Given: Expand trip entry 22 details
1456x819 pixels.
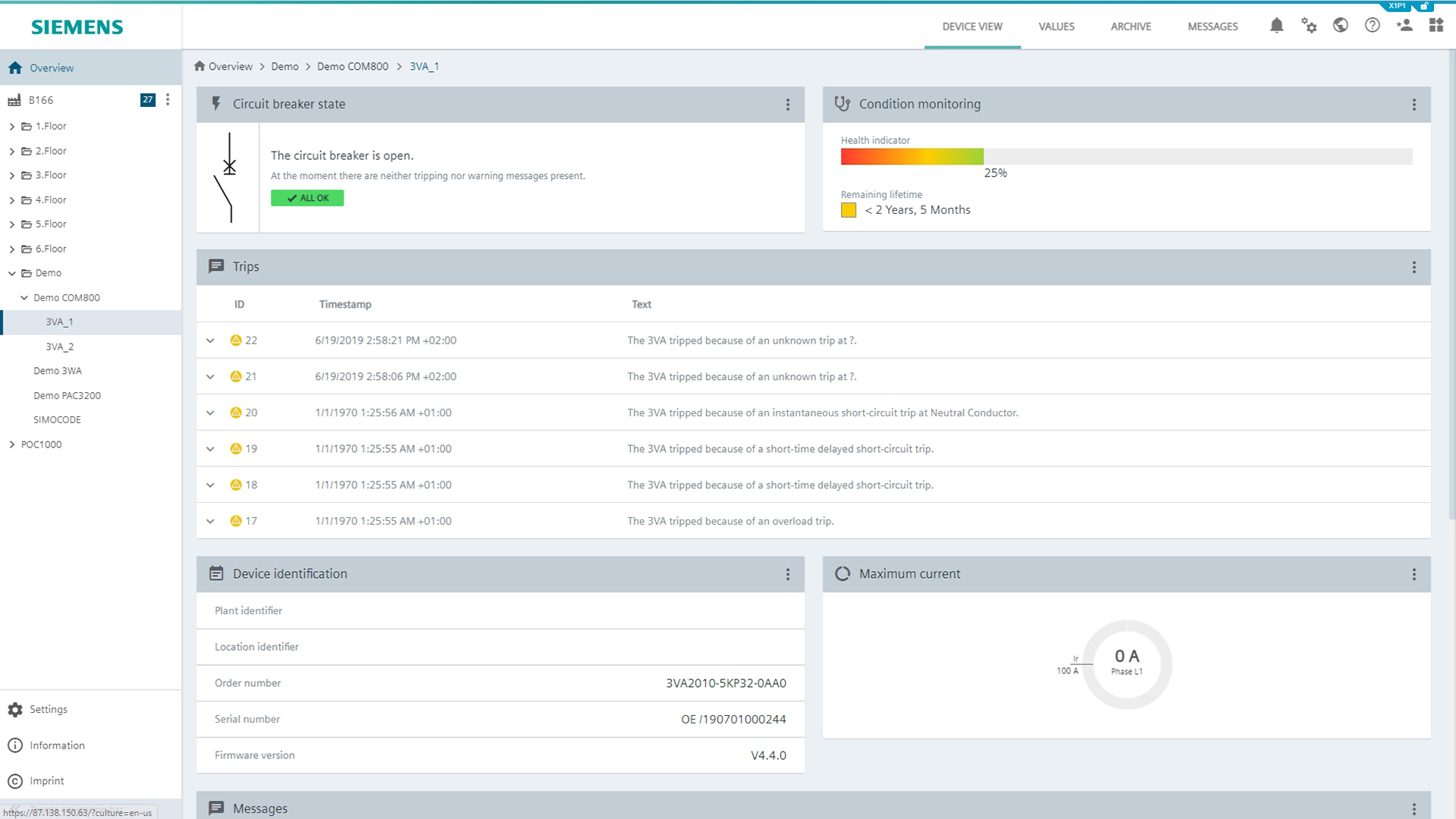Looking at the screenshot, I should [x=211, y=340].
